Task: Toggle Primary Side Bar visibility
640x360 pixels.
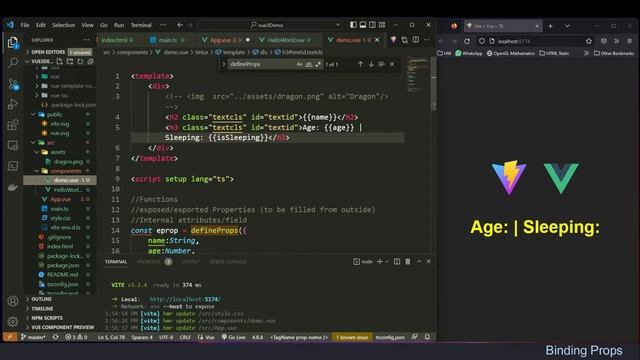Action: (x=353, y=25)
